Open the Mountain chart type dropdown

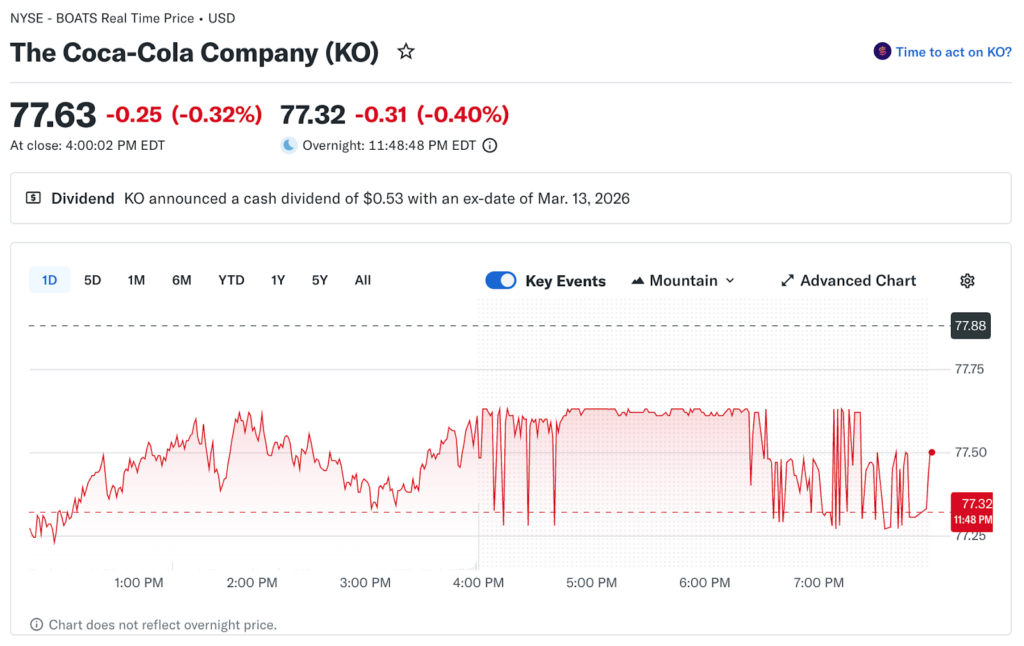683,281
